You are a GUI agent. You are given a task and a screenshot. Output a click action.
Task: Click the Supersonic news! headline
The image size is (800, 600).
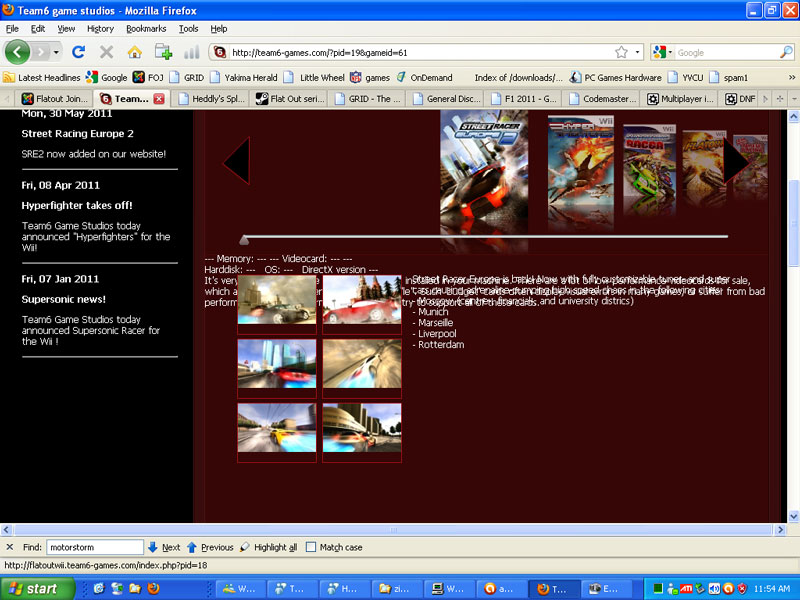(x=63, y=299)
